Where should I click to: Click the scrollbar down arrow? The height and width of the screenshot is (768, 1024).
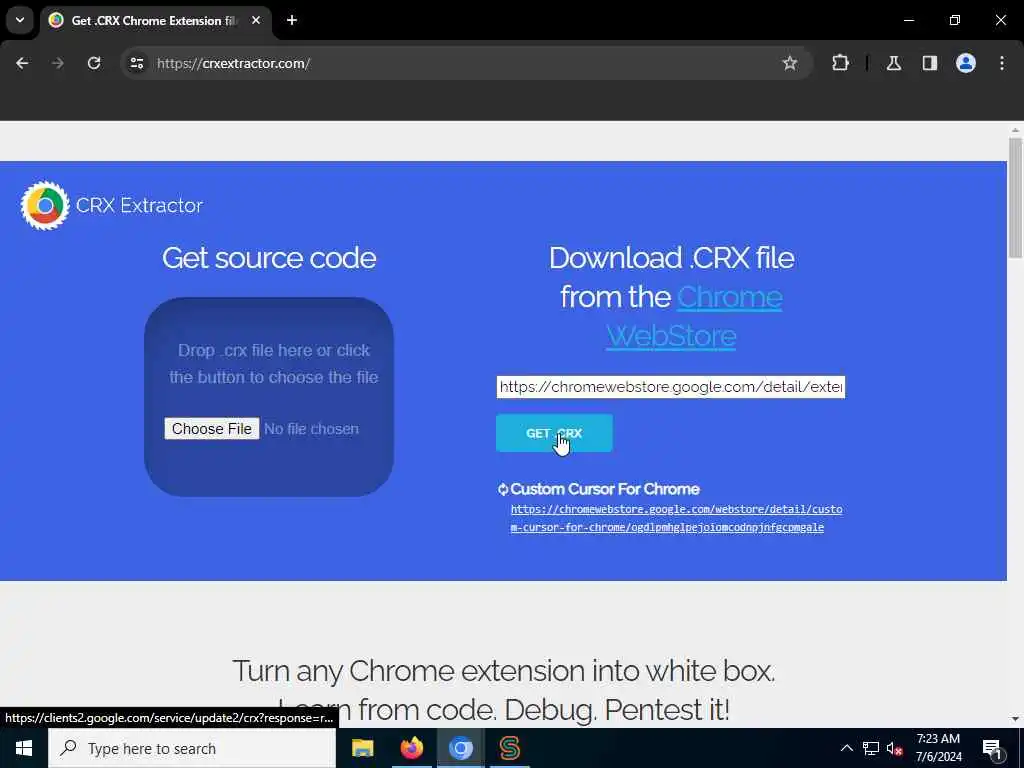(x=1015, y=719)
